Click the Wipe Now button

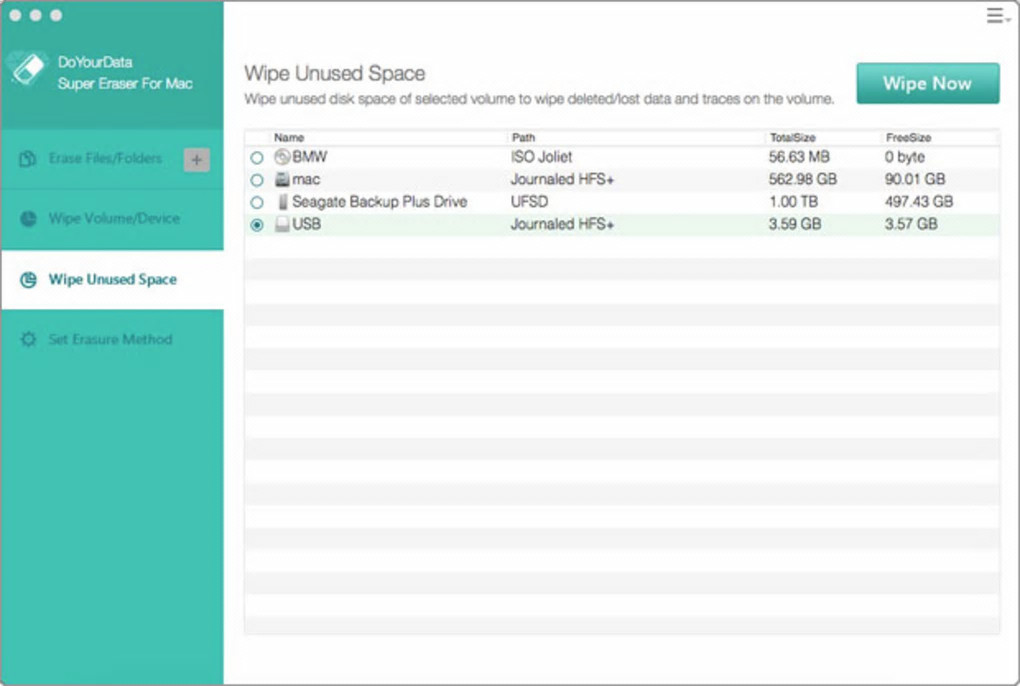point(927,84)
